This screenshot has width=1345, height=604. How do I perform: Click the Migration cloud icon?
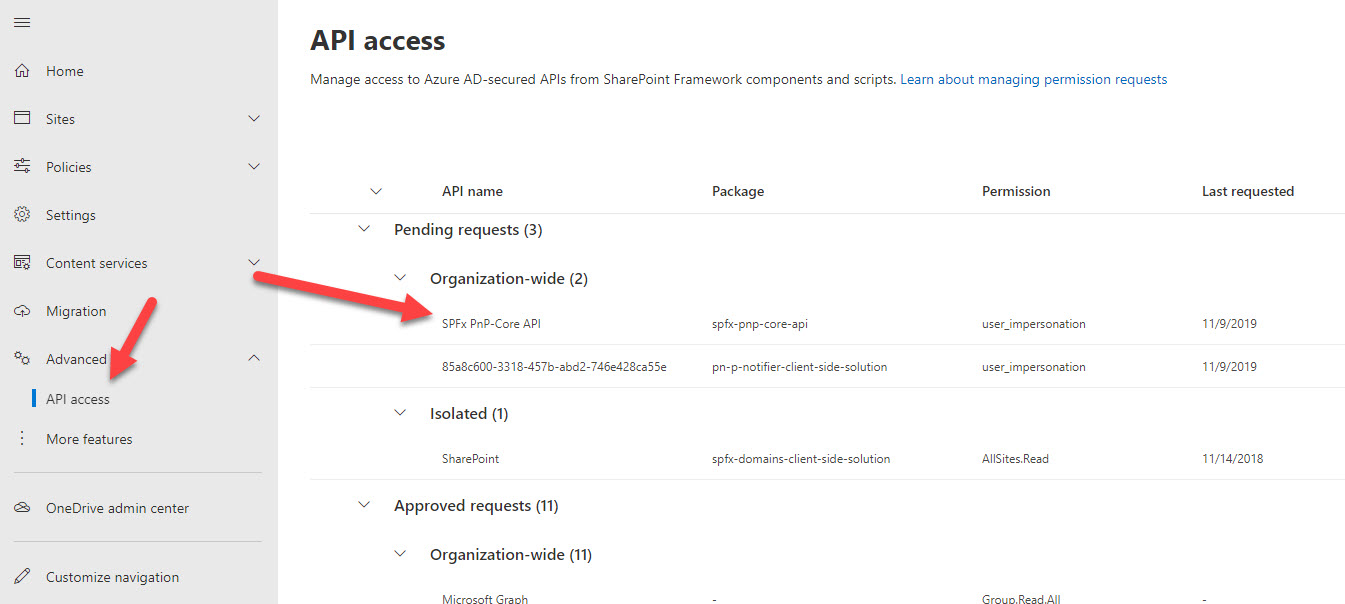coord(22,311)
